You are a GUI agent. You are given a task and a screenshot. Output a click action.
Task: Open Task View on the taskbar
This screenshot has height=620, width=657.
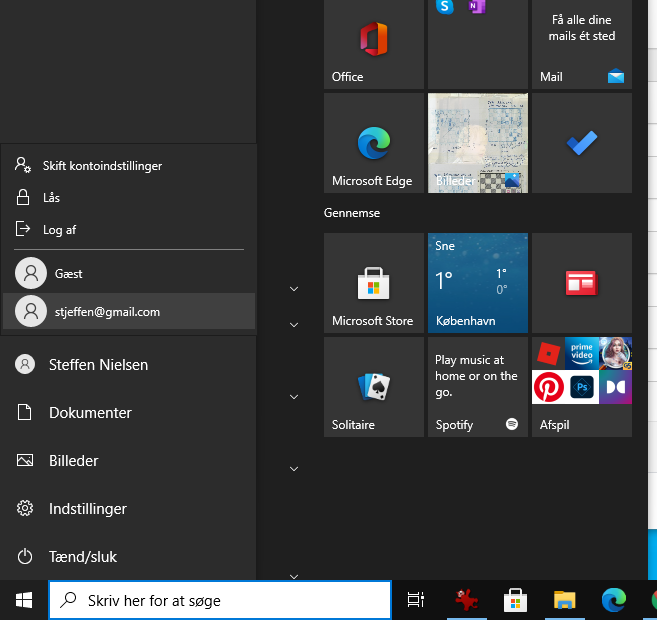416,600
